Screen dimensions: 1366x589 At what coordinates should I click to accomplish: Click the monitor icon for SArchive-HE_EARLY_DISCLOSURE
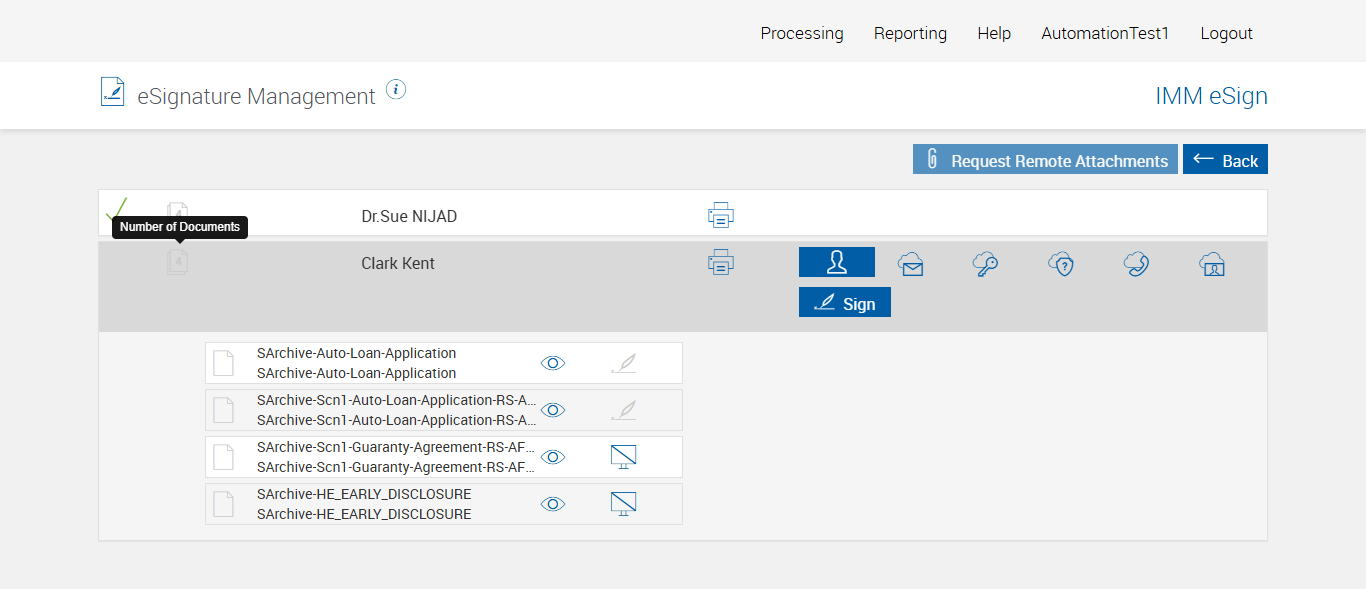623,504
